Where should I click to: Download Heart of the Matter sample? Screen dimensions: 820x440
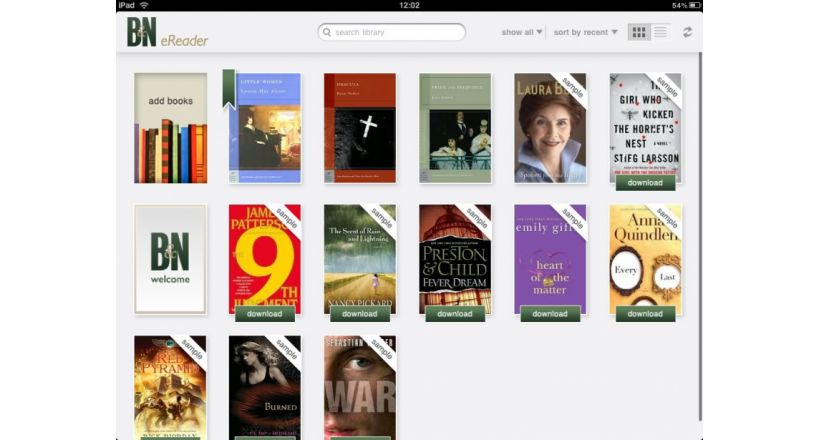(x=550, y=314)
